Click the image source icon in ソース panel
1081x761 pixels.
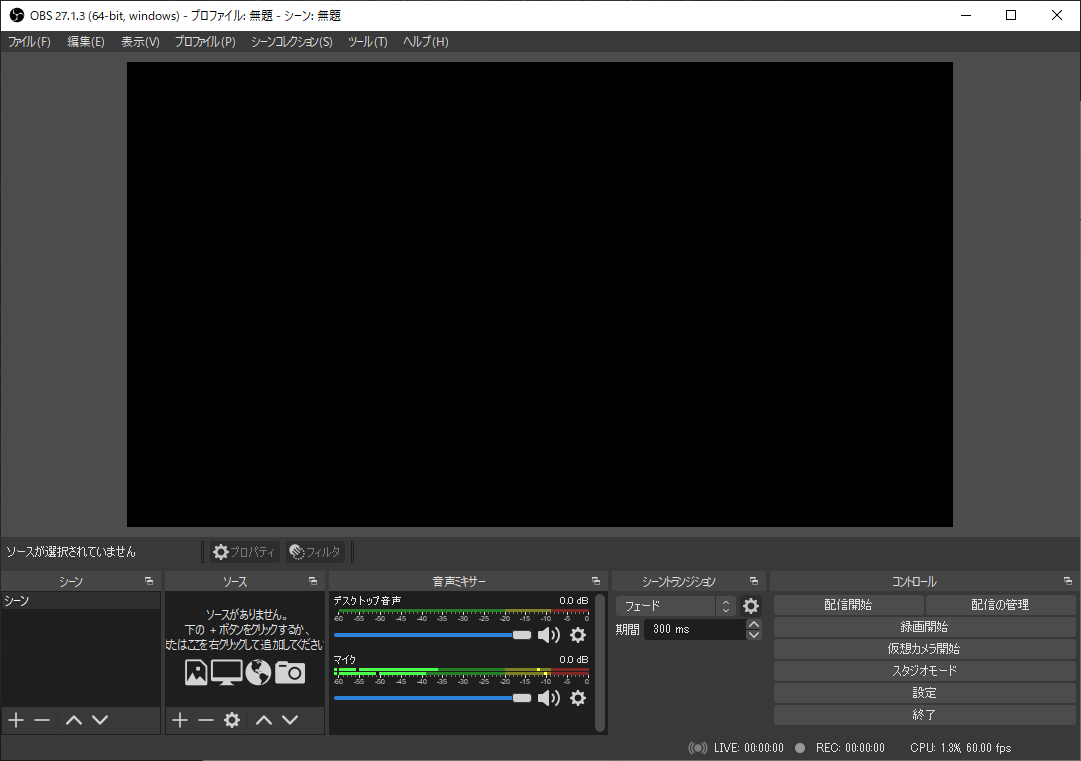click(196, 672)
